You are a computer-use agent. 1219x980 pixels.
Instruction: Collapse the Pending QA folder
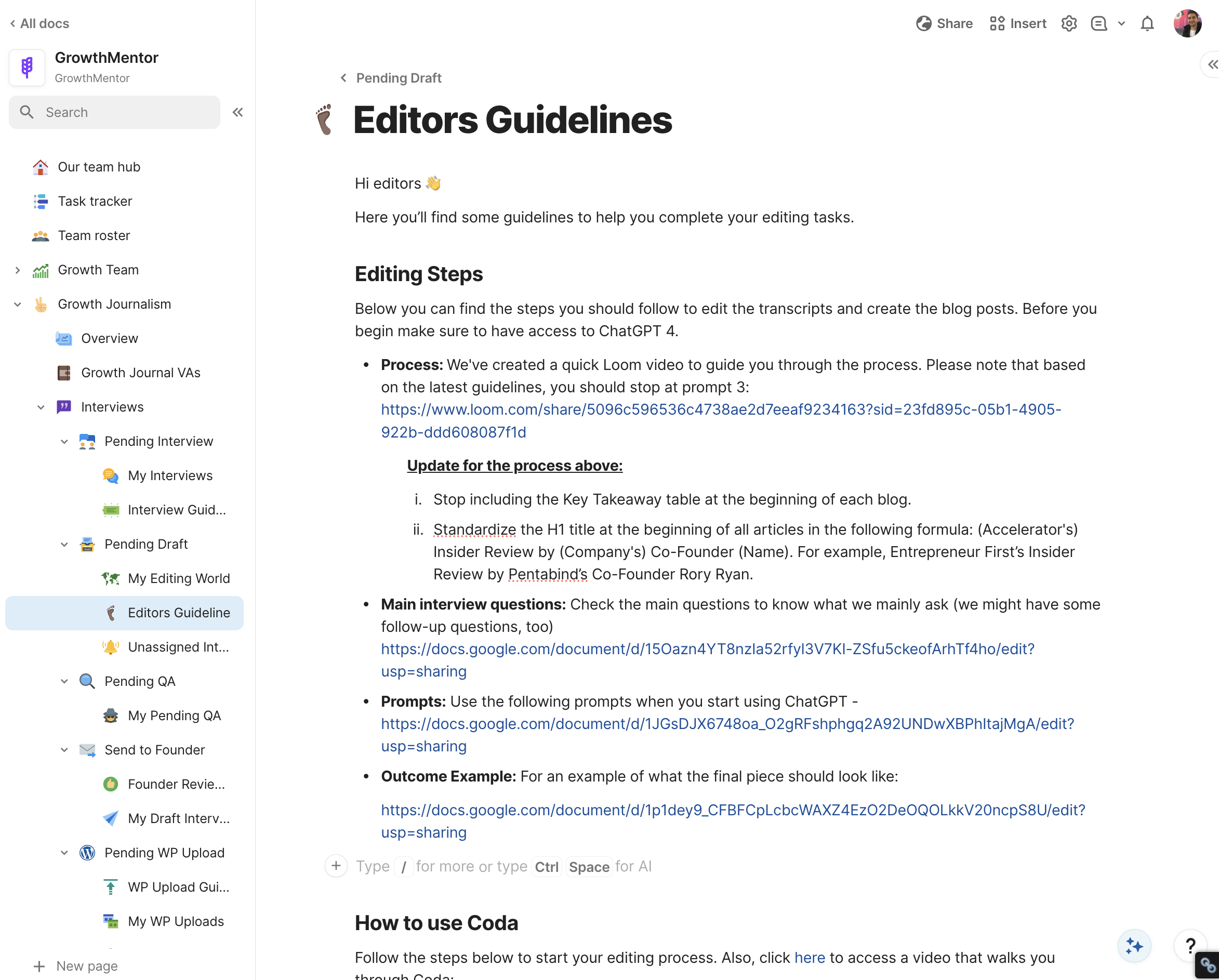64,681
